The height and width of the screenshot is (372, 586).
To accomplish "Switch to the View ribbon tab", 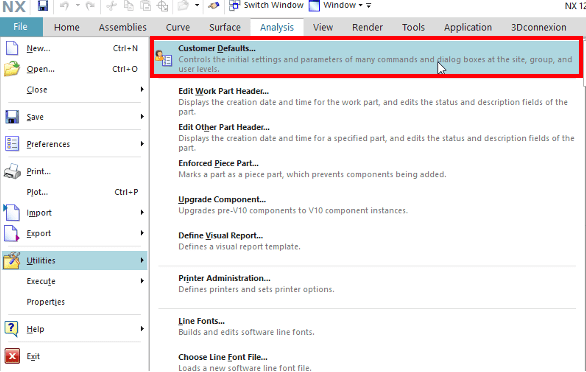I will coord(323,27).
